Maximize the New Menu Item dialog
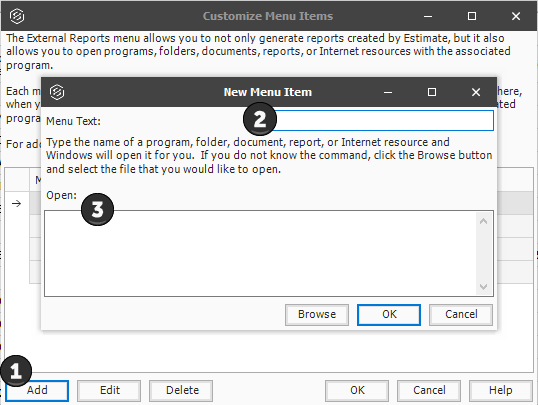Image resolution: width=538 pixels, height=405 pixels. pyautogui.click(x=432, y=92)
